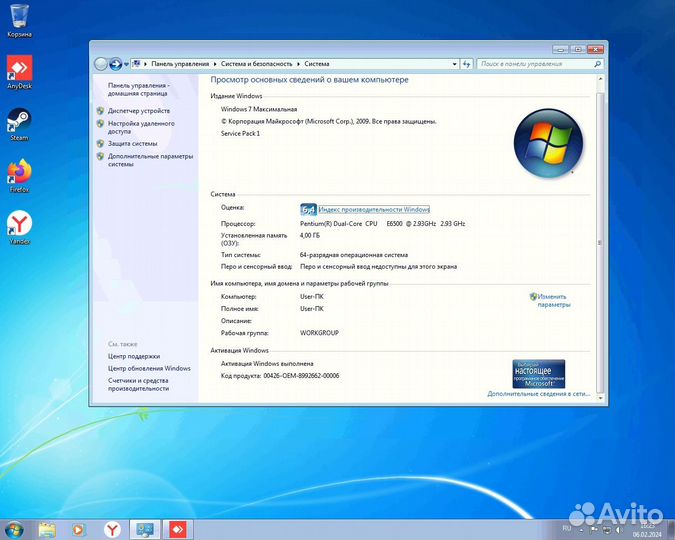Launch AnyDesk from the desktop shortcut
675x540 pixels.
[x=19, y=72]
